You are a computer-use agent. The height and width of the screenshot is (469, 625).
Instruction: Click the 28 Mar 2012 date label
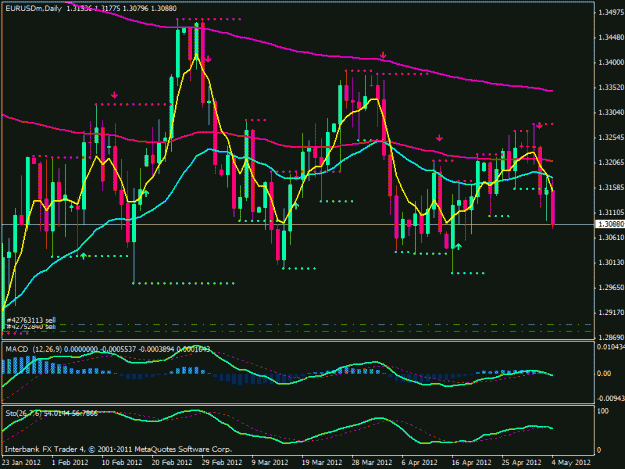click(x=372, y=463)
